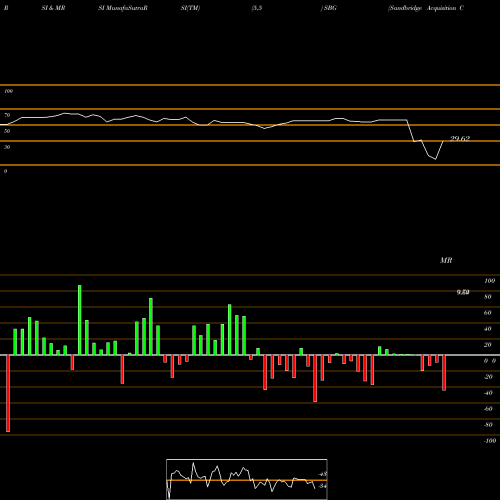Click the '0 0' zero-line axis label
Viewport: 500px width, 500px height.
tap(490, 361)
